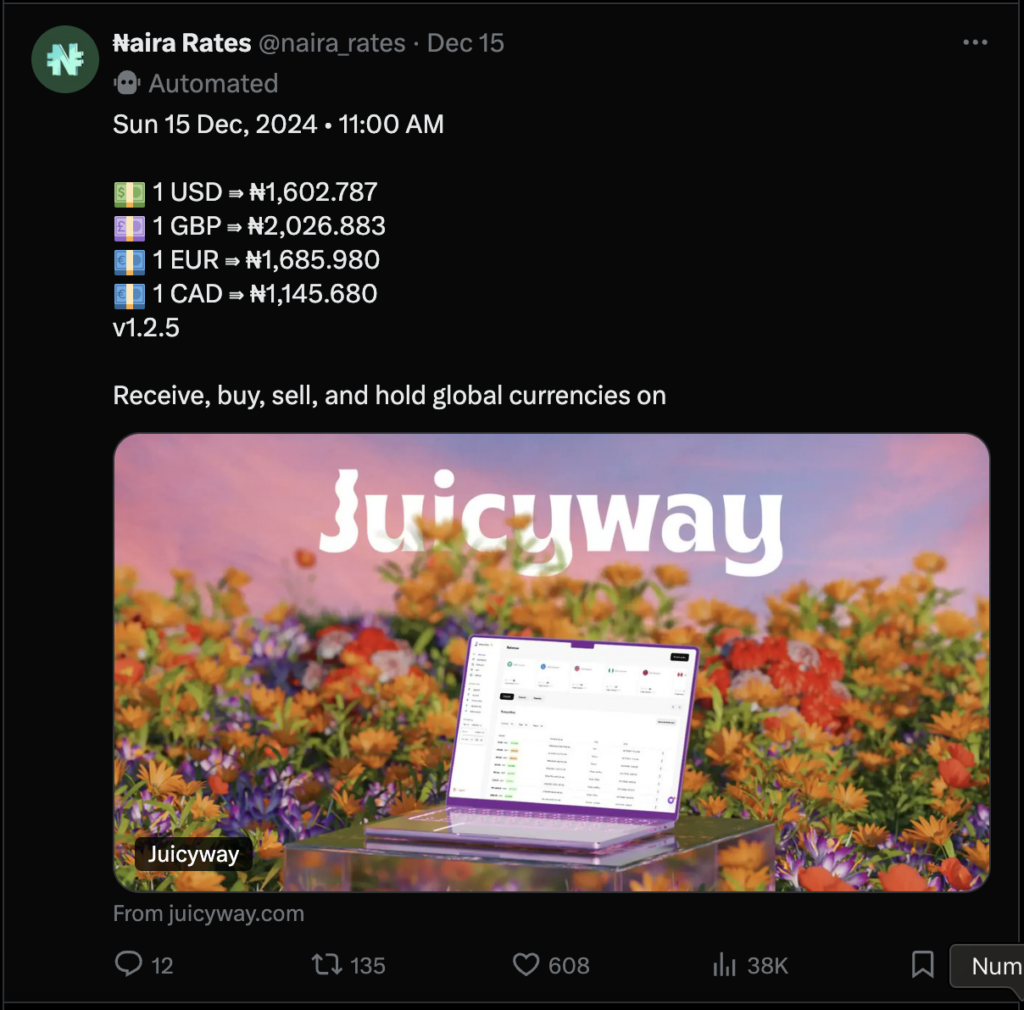The image size is (1024, 1010).
Task: Click the Juicyway caption badge on card
Action: click(x=193, y=854)
